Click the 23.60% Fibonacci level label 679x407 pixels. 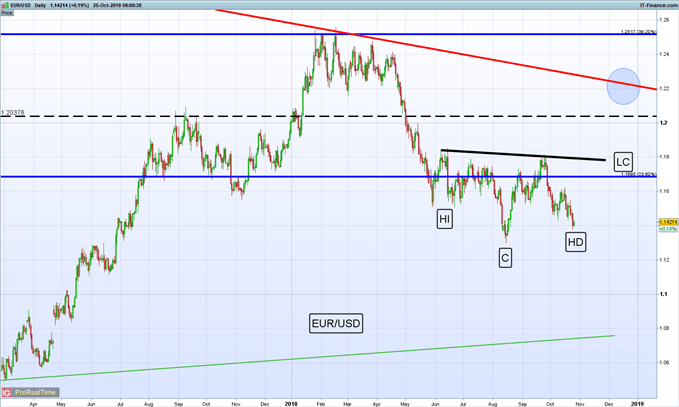pyautogui.click(x=638, y=174)
